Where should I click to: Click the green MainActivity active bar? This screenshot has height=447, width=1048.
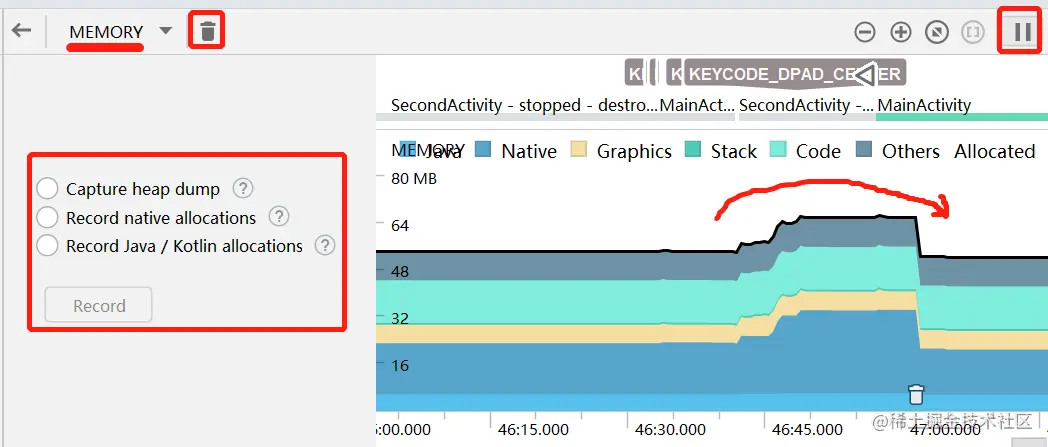961,117
